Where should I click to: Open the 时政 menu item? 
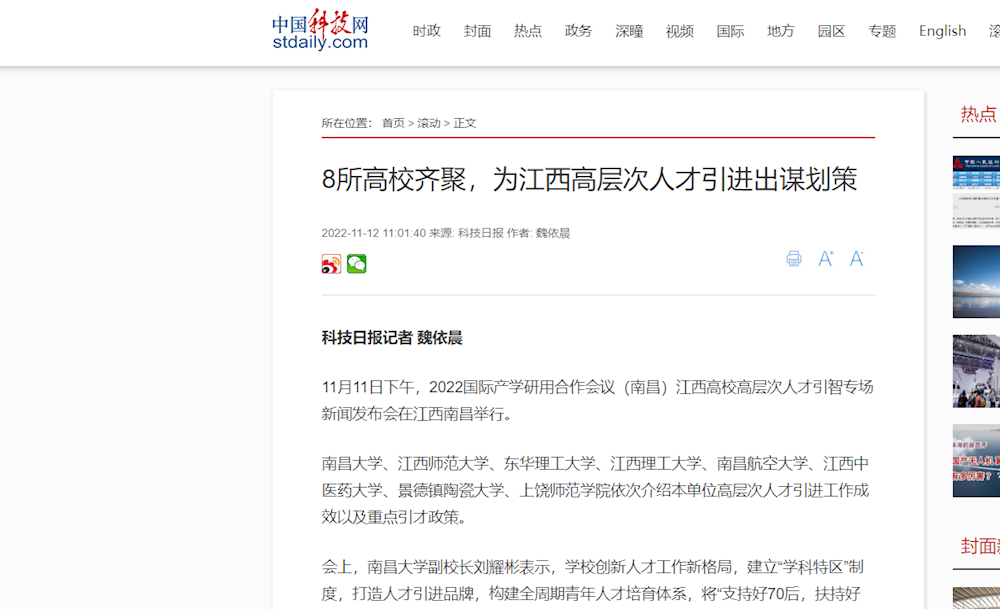tap(427, 31)
